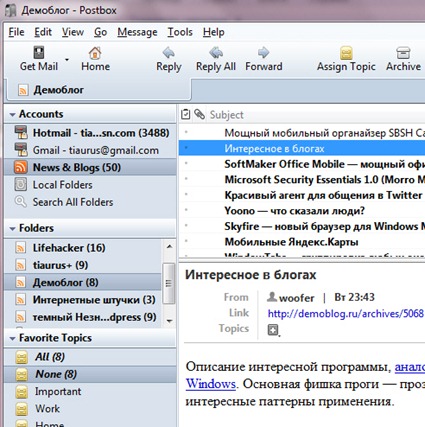Toggle read dot for Skyfire message
This screenshot has width=425, height=427.
(186, 226)
